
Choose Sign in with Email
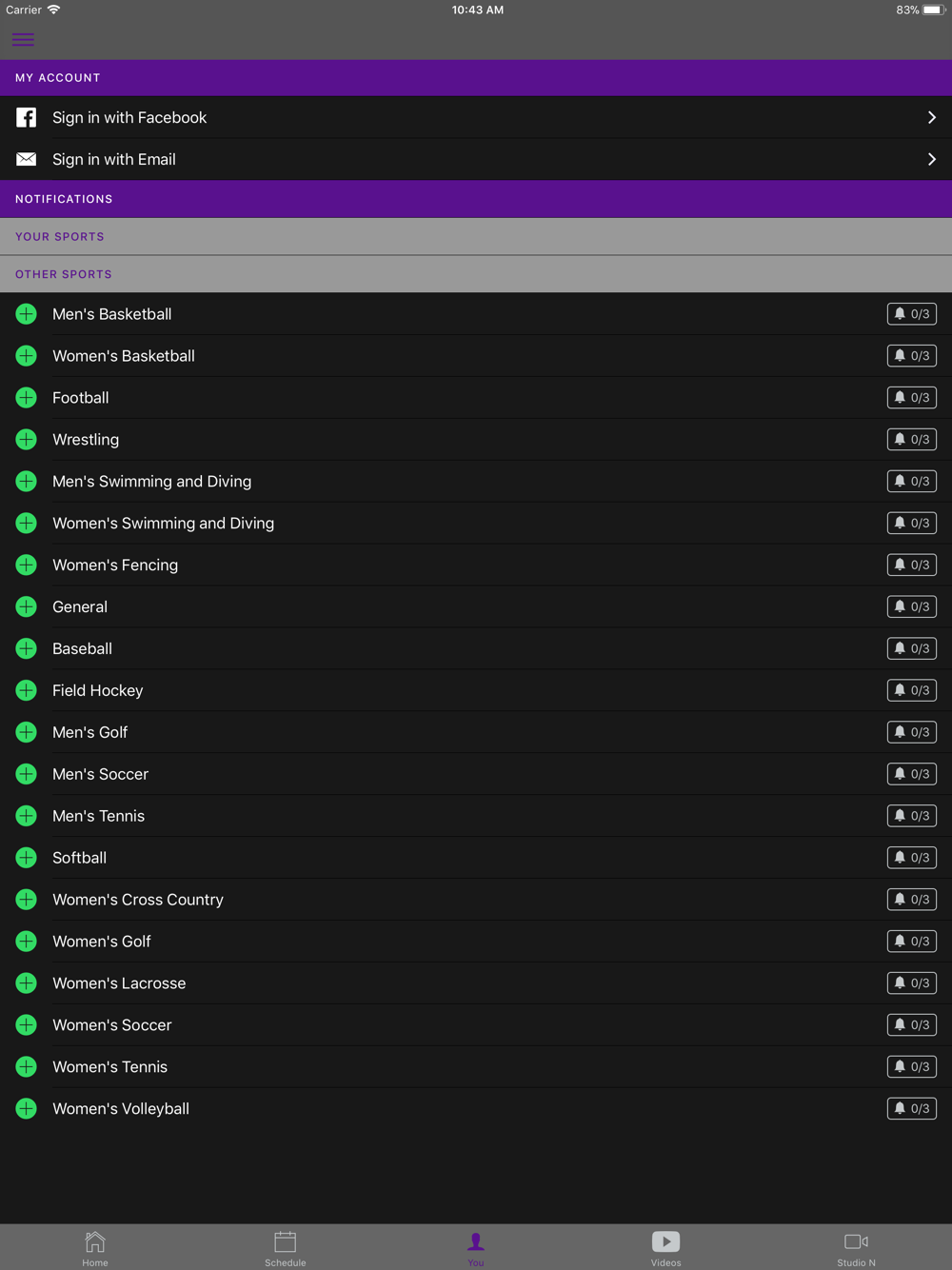pos(476,159)
